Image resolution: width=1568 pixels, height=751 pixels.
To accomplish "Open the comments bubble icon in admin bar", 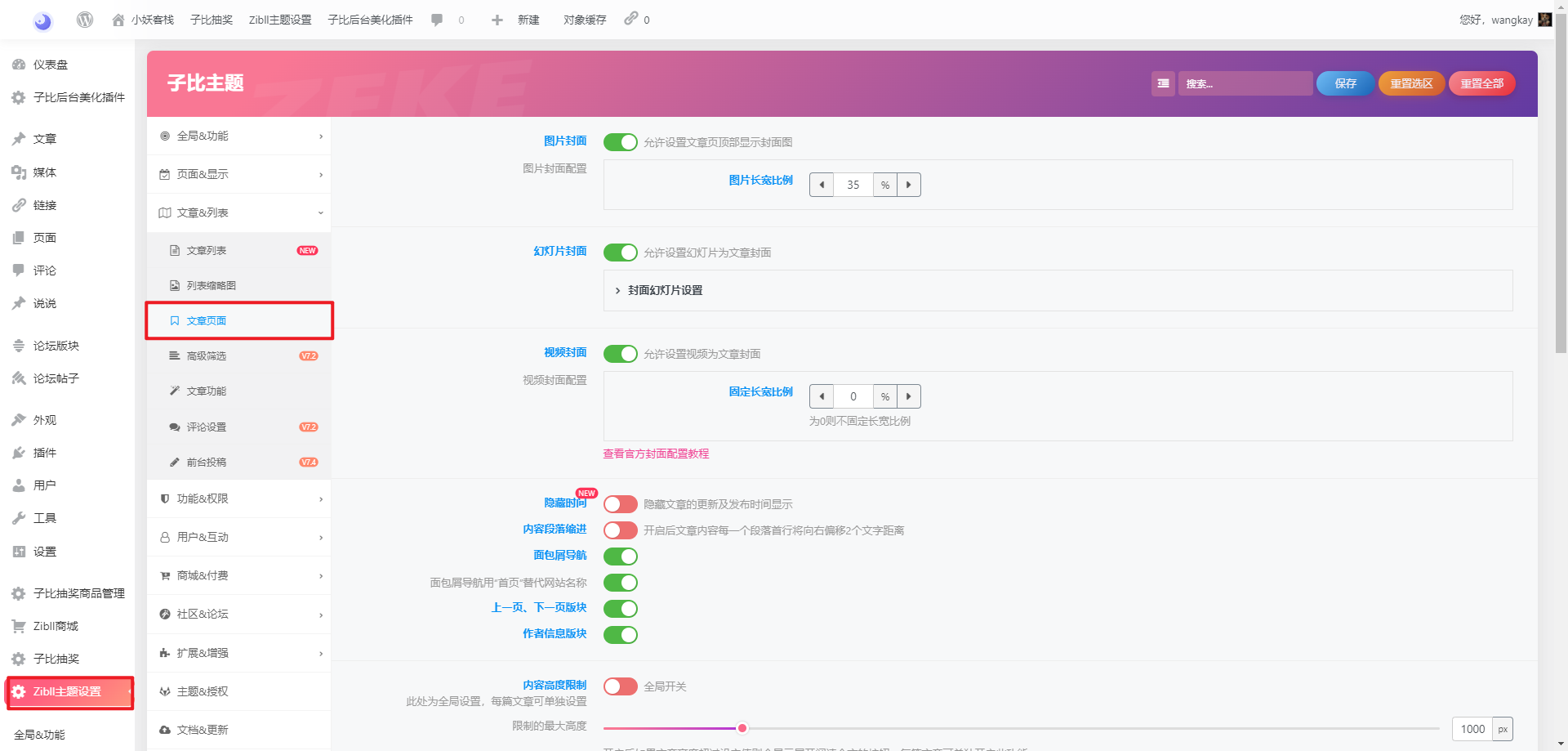I will pos(437,20).
